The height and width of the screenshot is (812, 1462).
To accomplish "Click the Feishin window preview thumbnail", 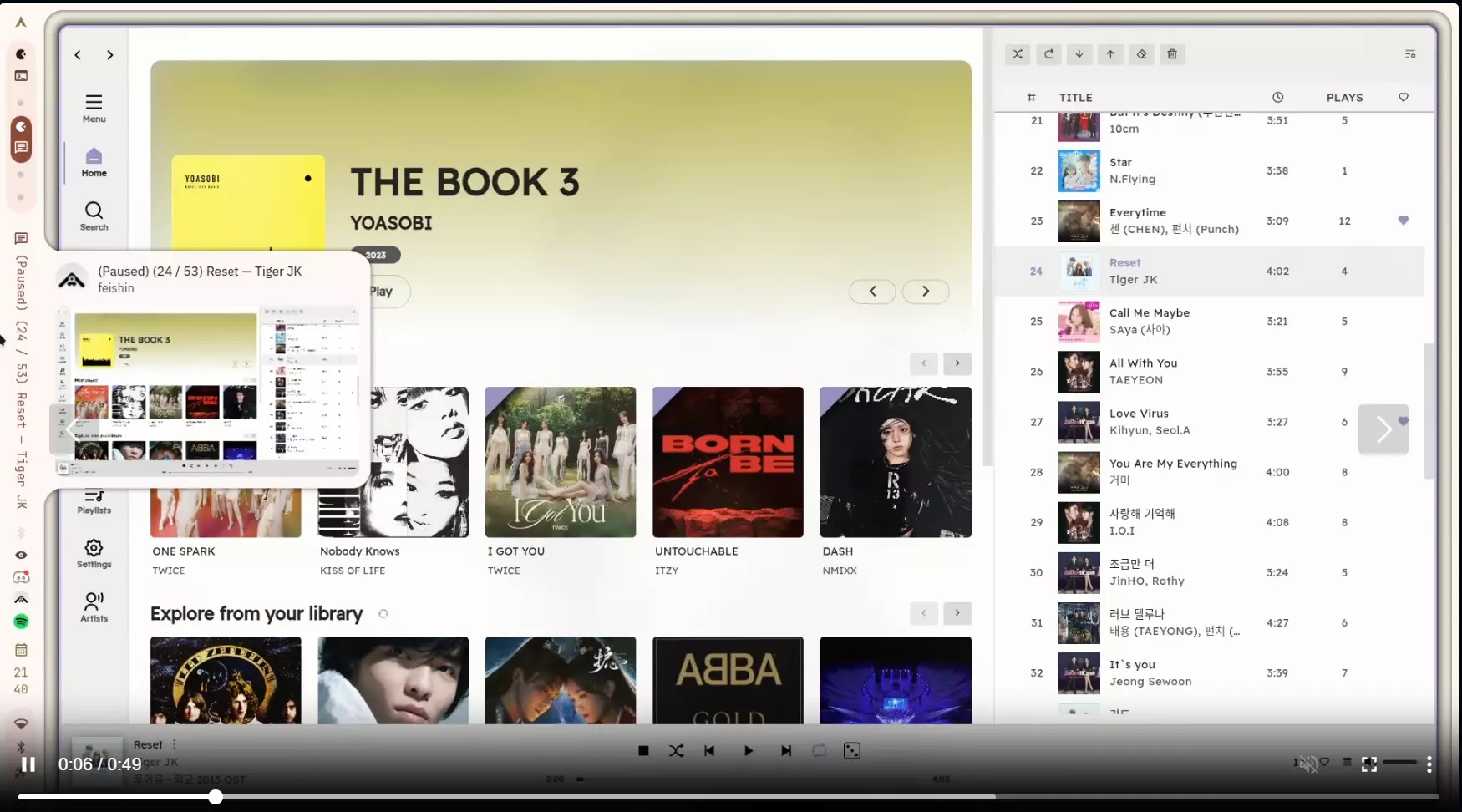I will click(209, 391).
